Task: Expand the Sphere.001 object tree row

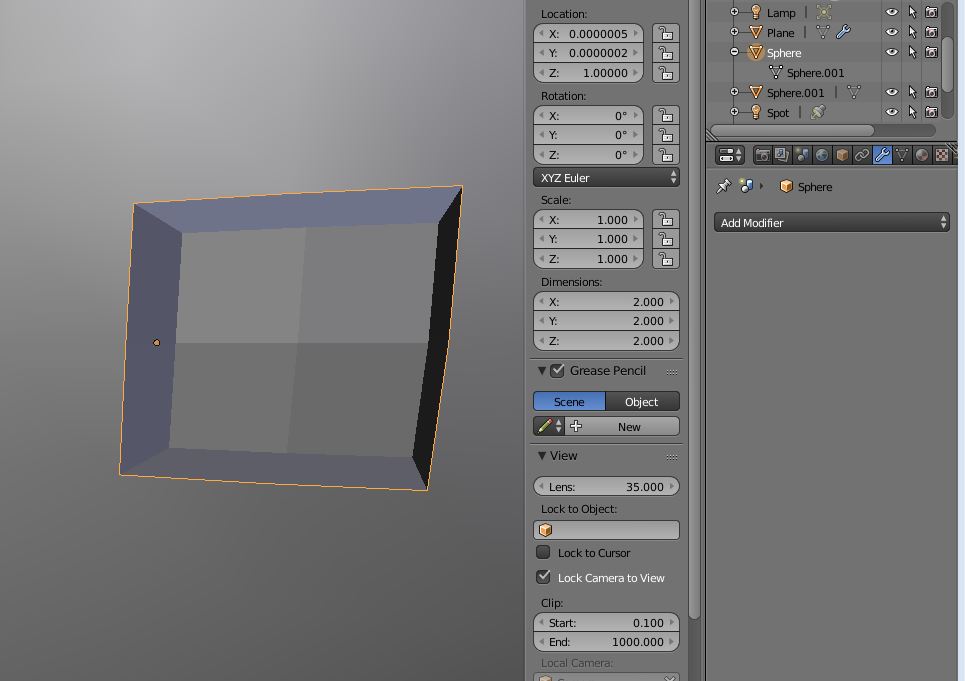Action: coord(734,92)
